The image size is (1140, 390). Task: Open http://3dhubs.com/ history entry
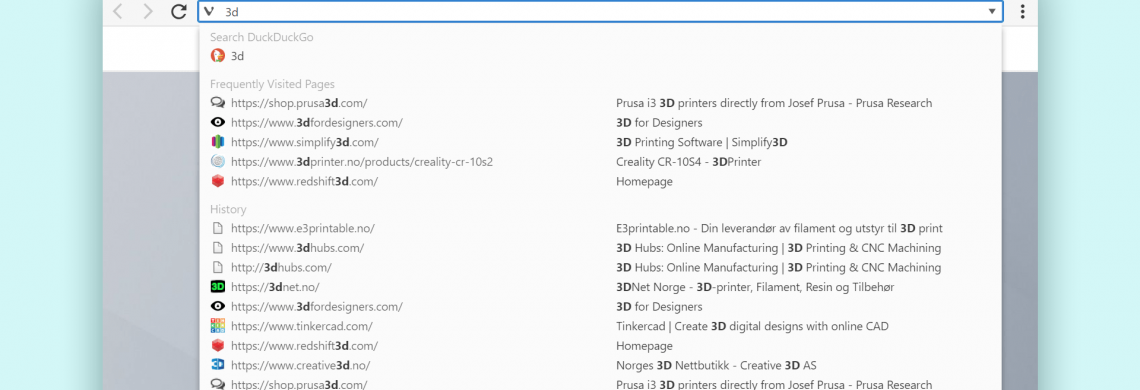[281, 267]
